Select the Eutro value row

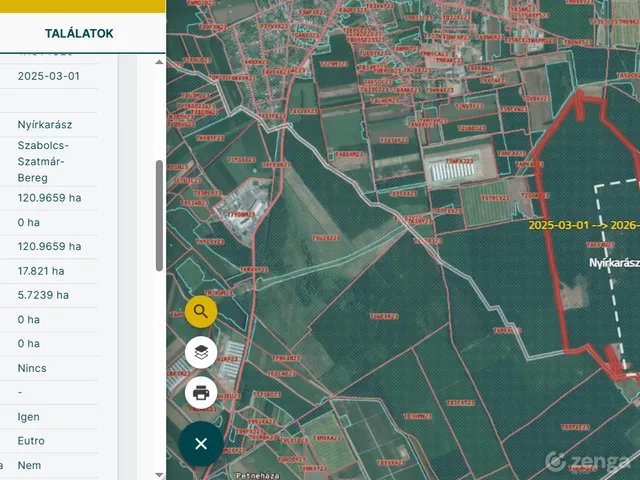[31, 441]
